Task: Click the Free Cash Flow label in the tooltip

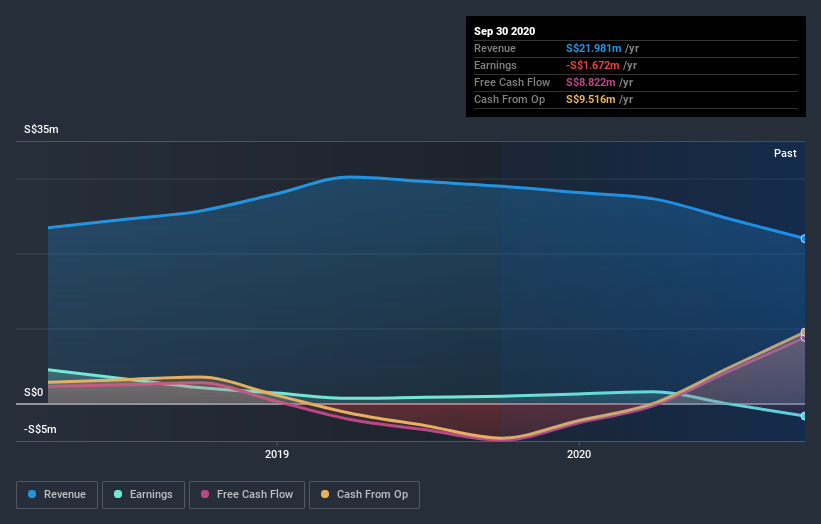Action: [x=512, y=82]
